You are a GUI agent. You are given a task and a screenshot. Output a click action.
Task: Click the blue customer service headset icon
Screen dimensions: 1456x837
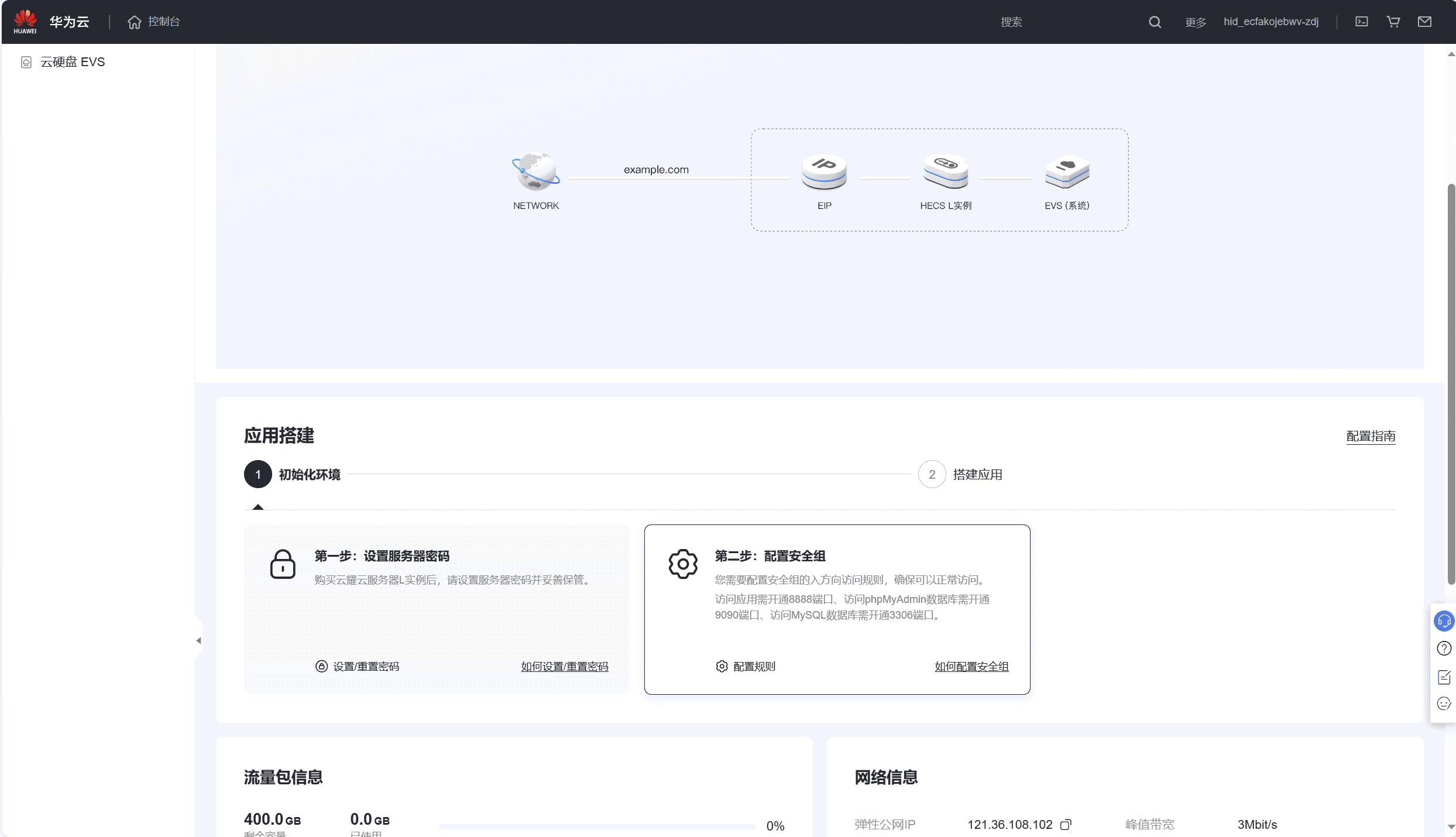(1443, 621)
